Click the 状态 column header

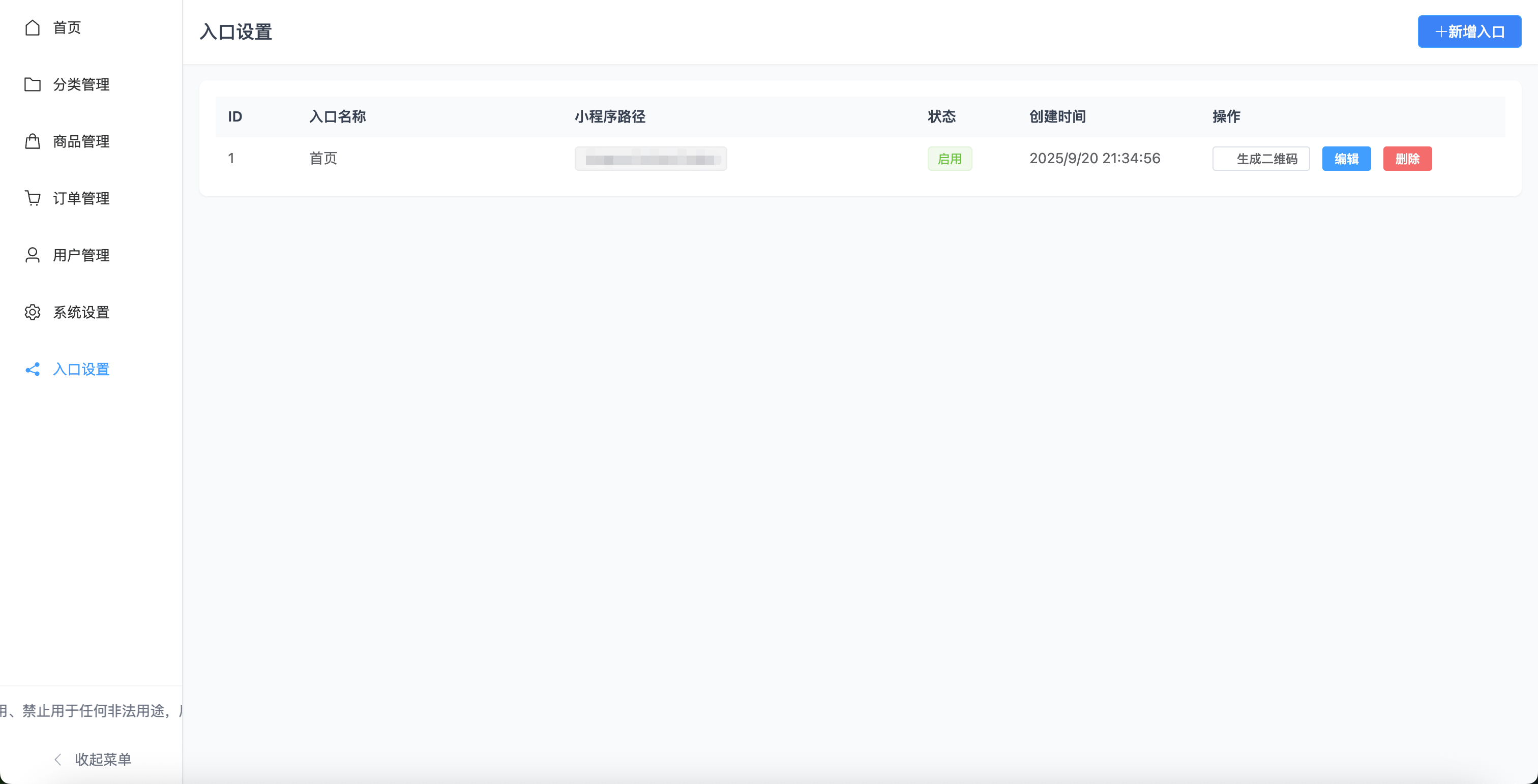tap(941, 116)
